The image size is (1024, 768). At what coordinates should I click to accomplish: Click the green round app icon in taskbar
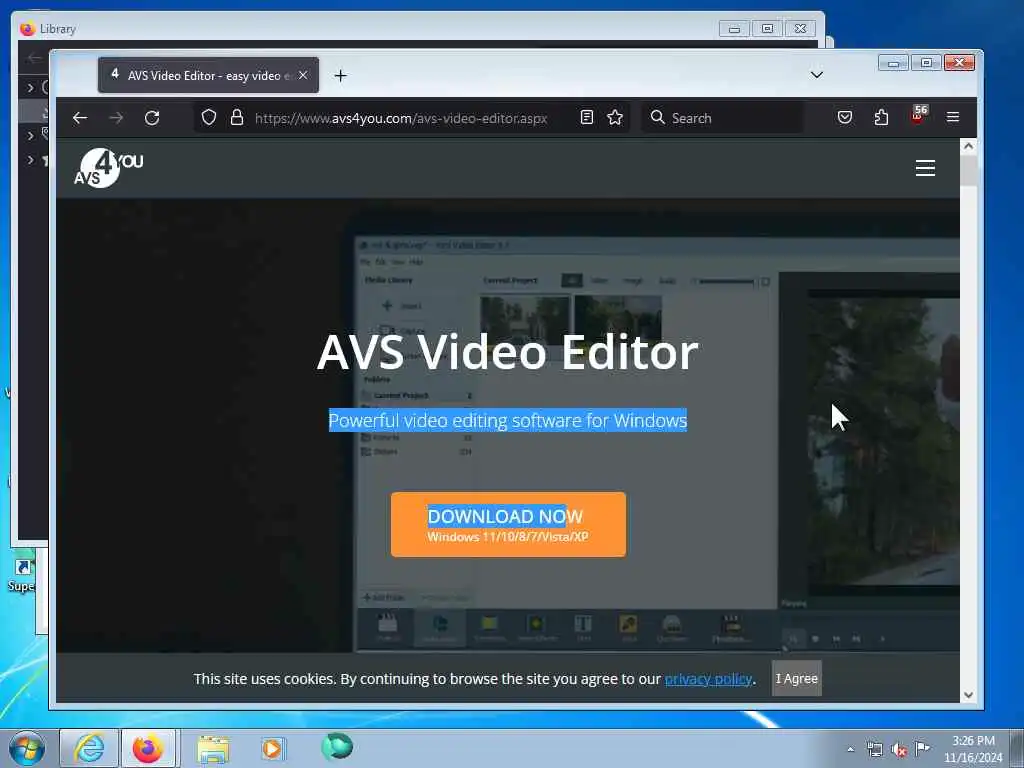[337, 746]
